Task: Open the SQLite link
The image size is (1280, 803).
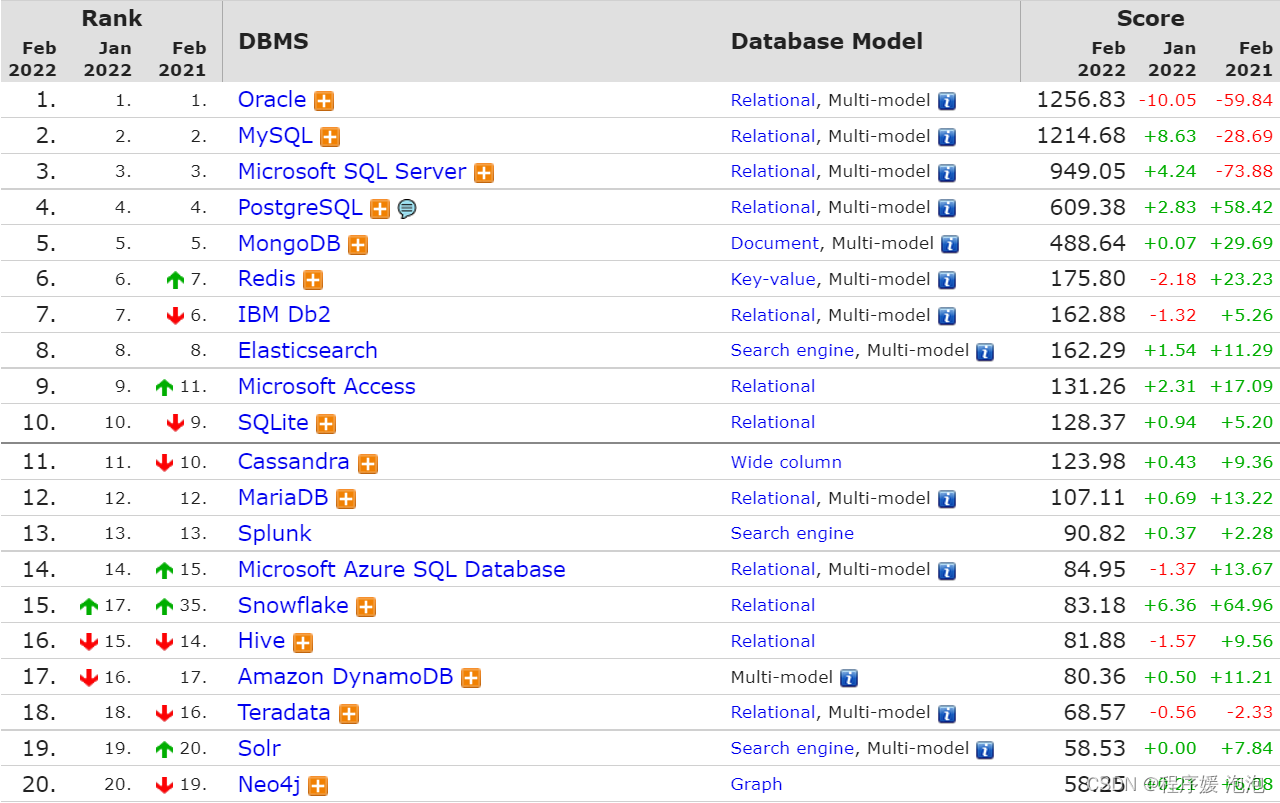Action: pyautogui.click(x=273, y=422)
